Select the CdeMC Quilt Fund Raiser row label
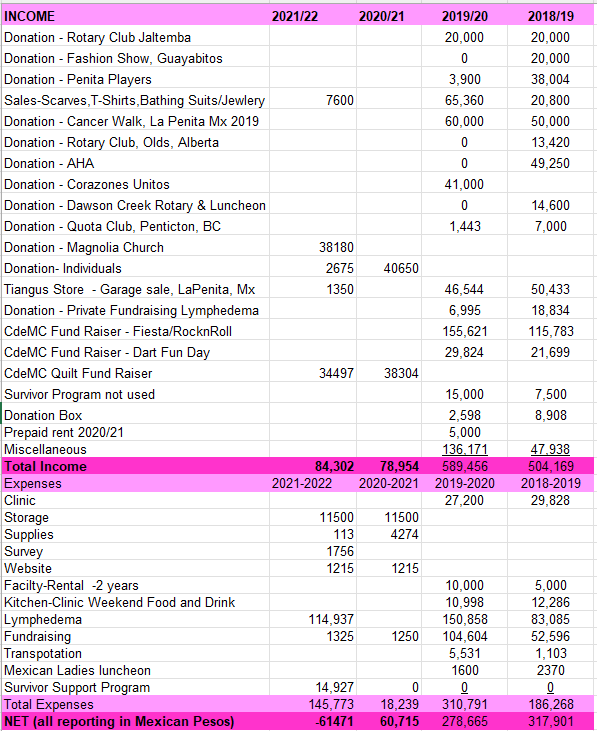The width and height of the screenshot is (597, 731). pos(135,373)
